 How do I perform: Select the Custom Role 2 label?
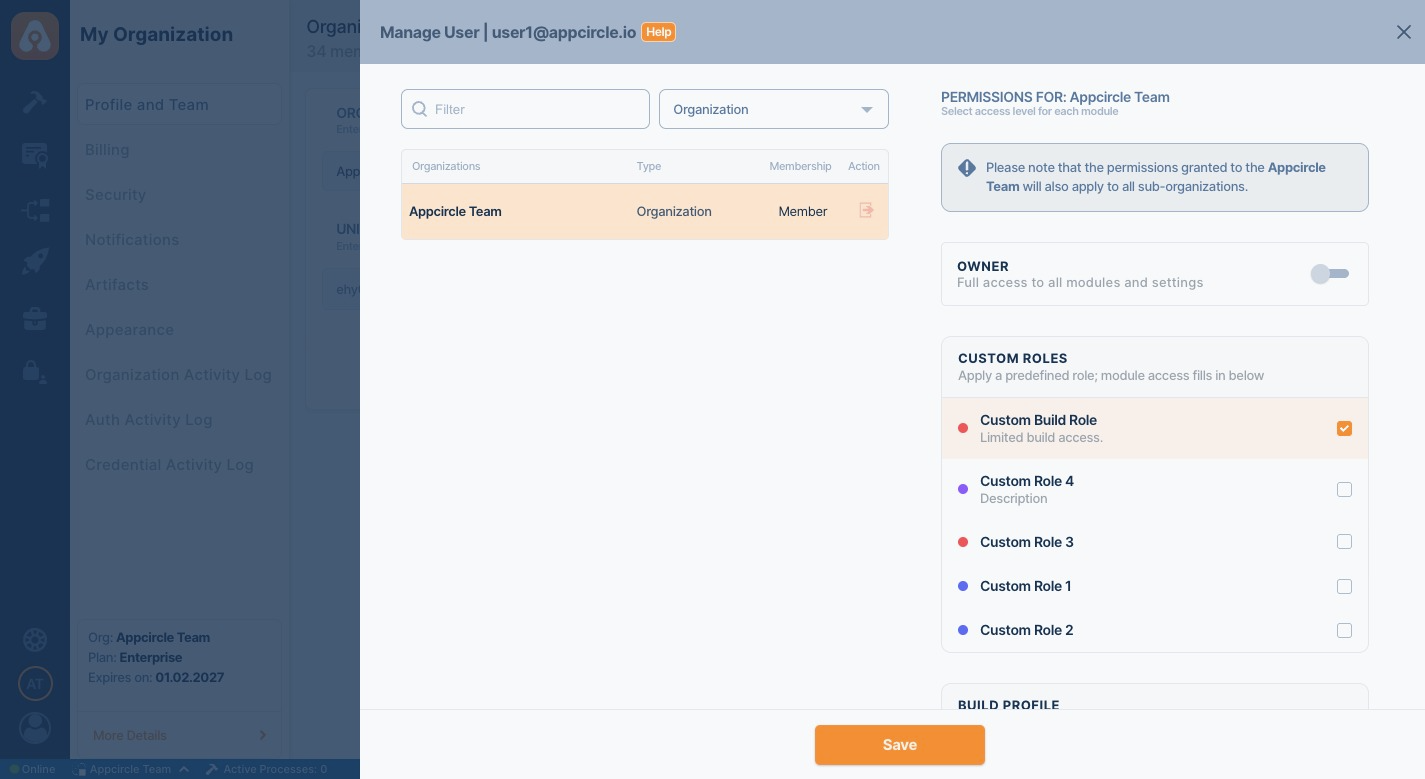point(1027,630)
